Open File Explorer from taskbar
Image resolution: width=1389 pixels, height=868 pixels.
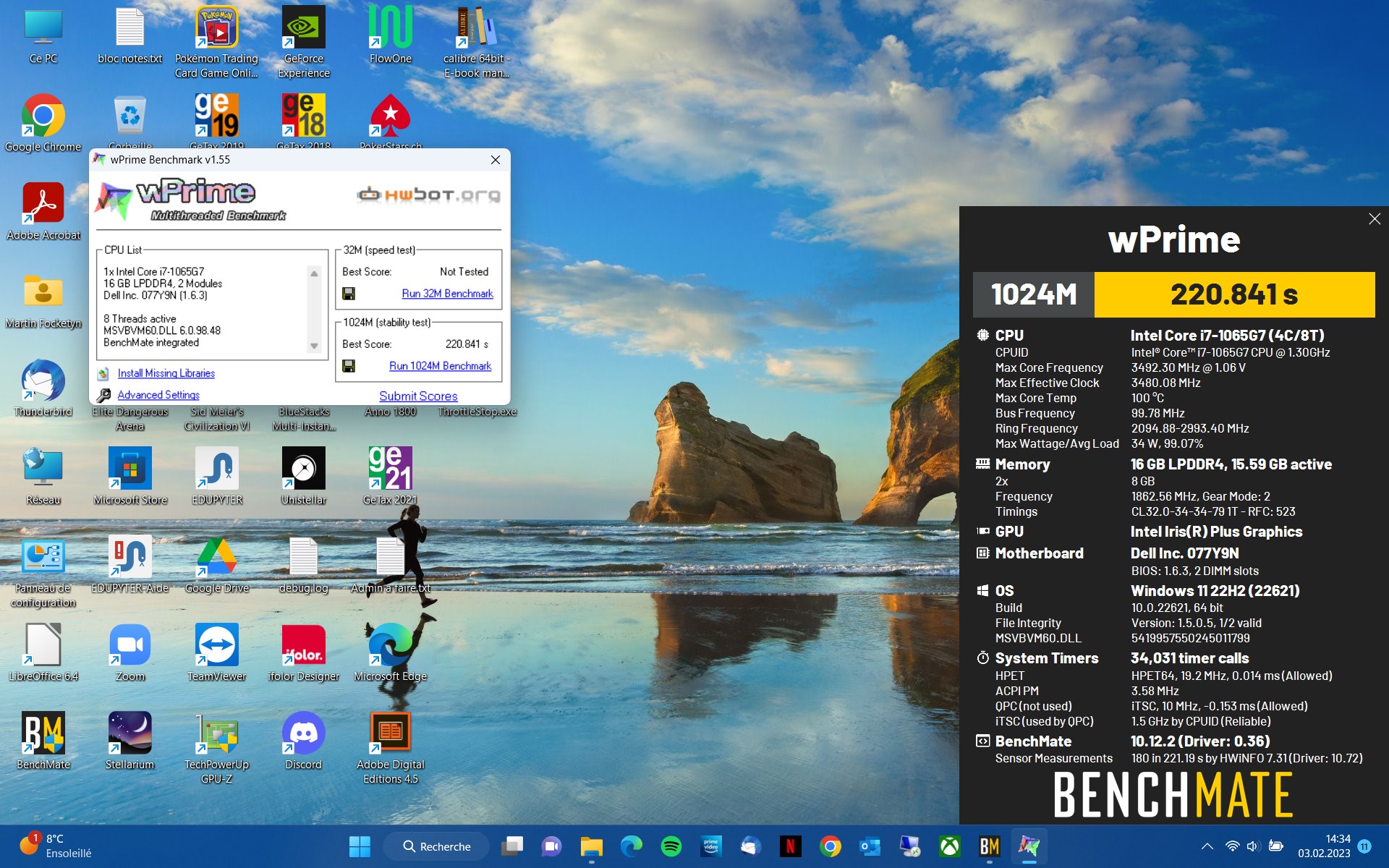pos(591,846)
